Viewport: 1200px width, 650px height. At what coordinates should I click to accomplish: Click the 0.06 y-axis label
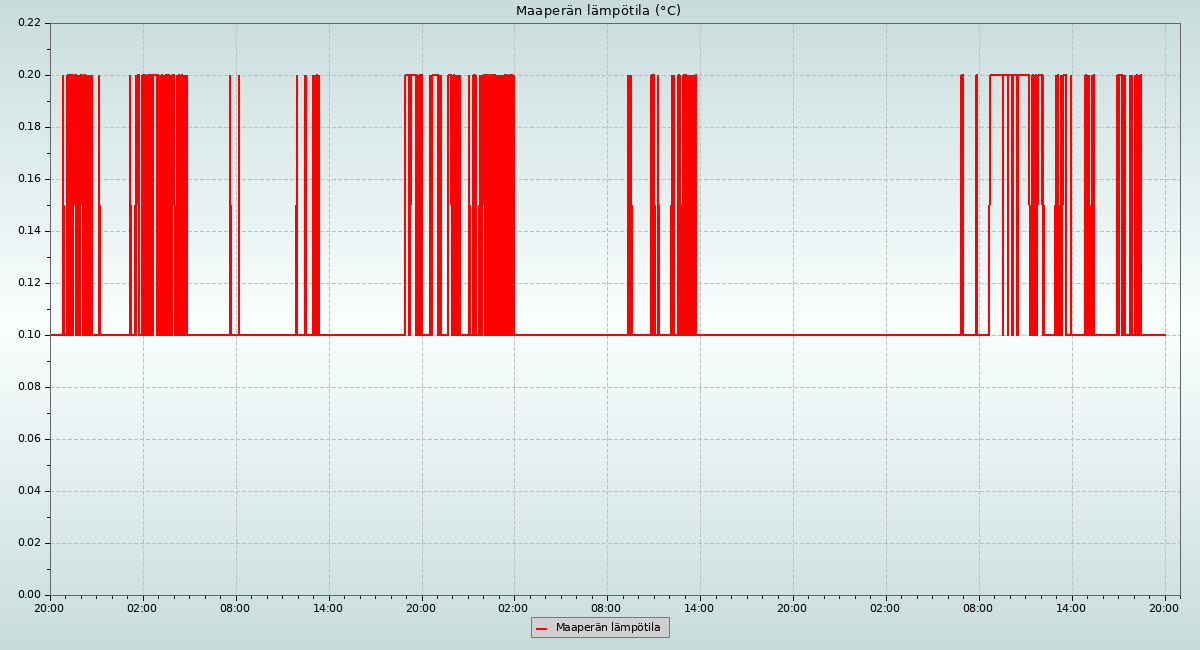pos(29,439)
